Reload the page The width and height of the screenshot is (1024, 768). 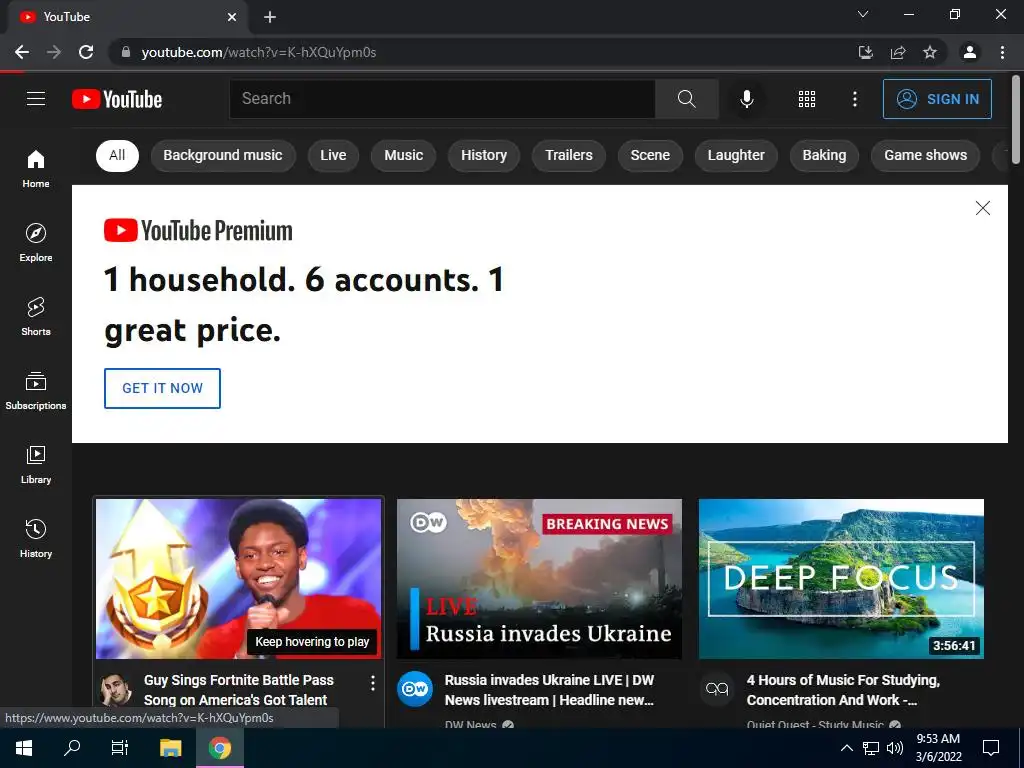[86, 52]
